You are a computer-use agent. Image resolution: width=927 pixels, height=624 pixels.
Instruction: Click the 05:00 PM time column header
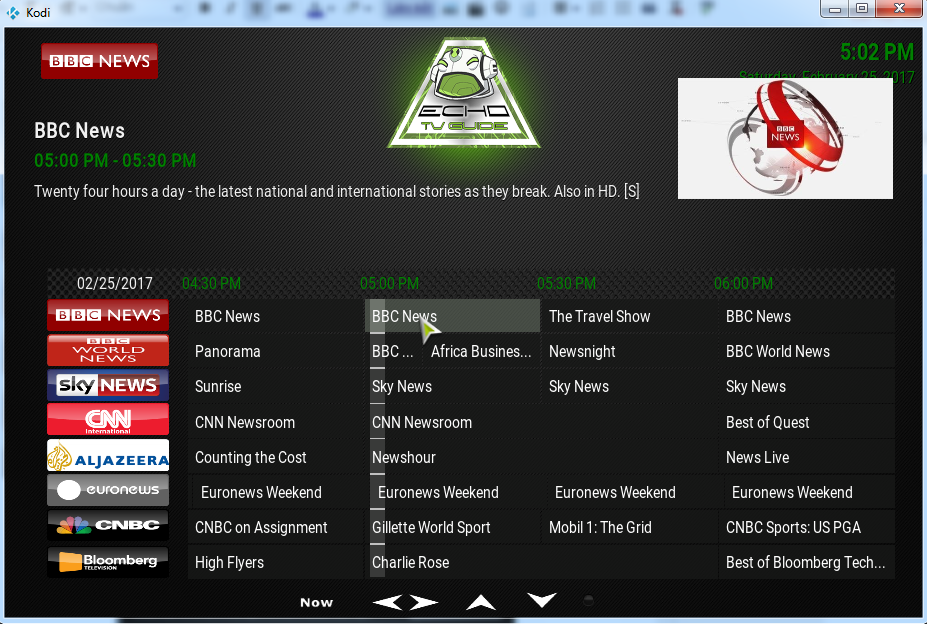coord(390,283)
